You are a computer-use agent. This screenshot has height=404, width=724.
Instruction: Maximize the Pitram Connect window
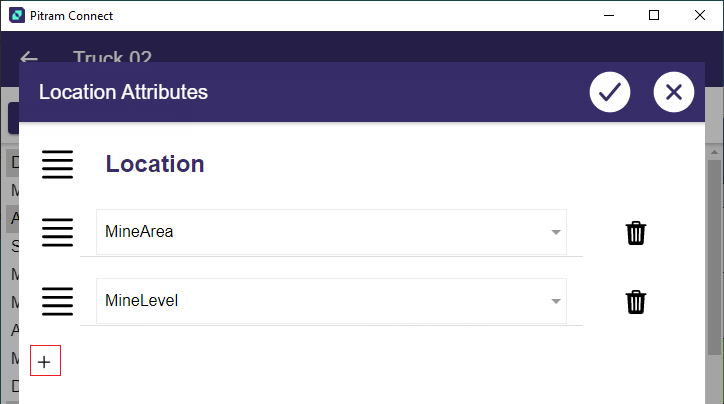tap(654, 15)
